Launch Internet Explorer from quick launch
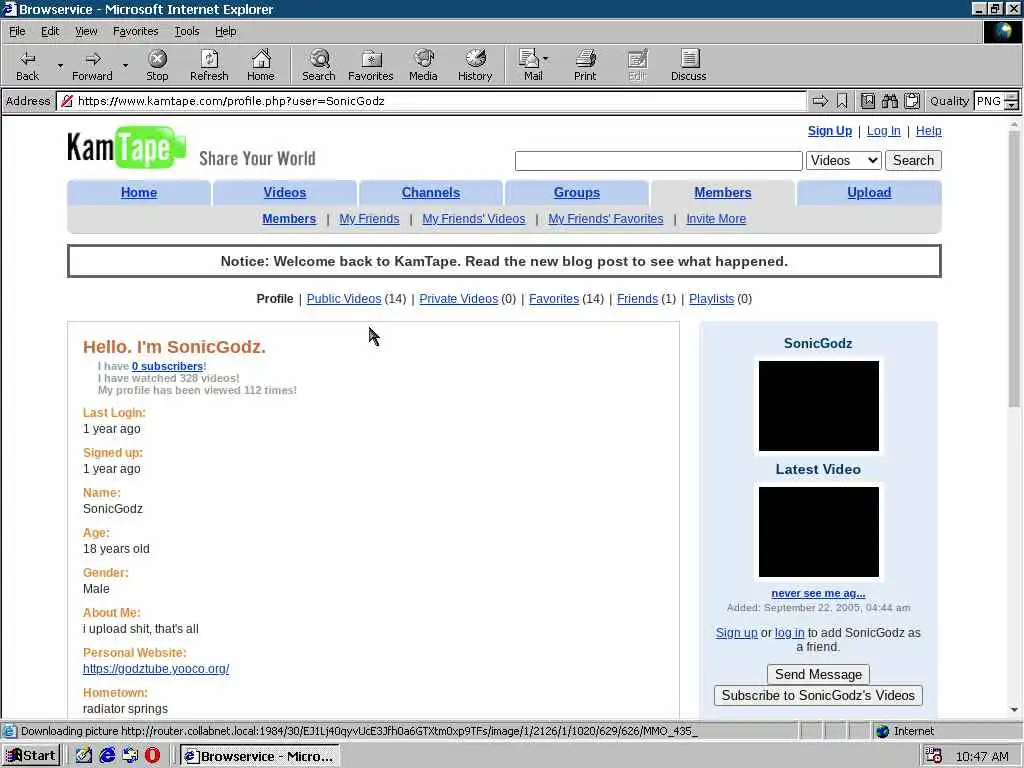The image size is (1024, 768). [107, 756]
